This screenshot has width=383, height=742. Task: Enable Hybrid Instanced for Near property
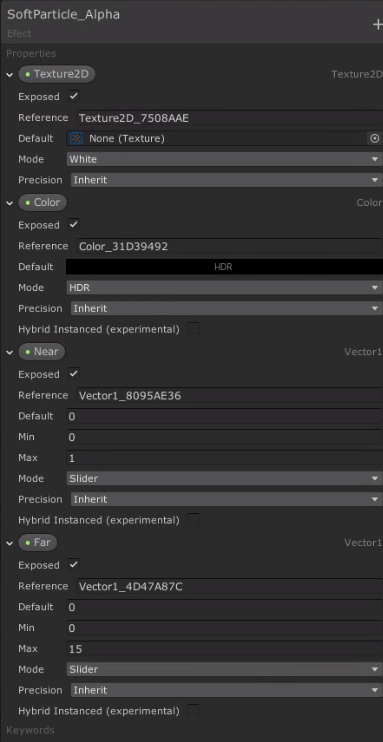[x=193, y=520]
